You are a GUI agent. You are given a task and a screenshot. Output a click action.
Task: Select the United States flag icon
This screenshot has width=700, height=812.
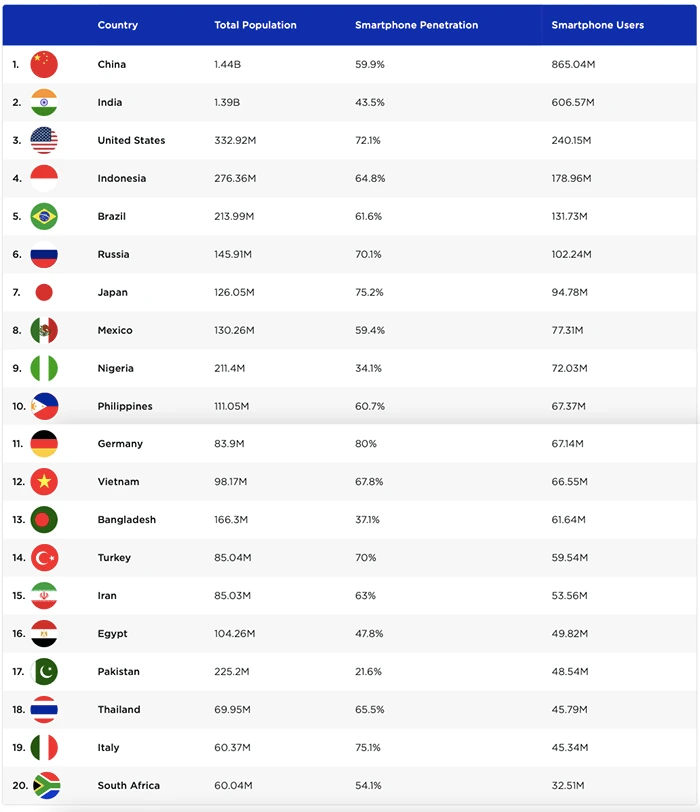[44, 140]
